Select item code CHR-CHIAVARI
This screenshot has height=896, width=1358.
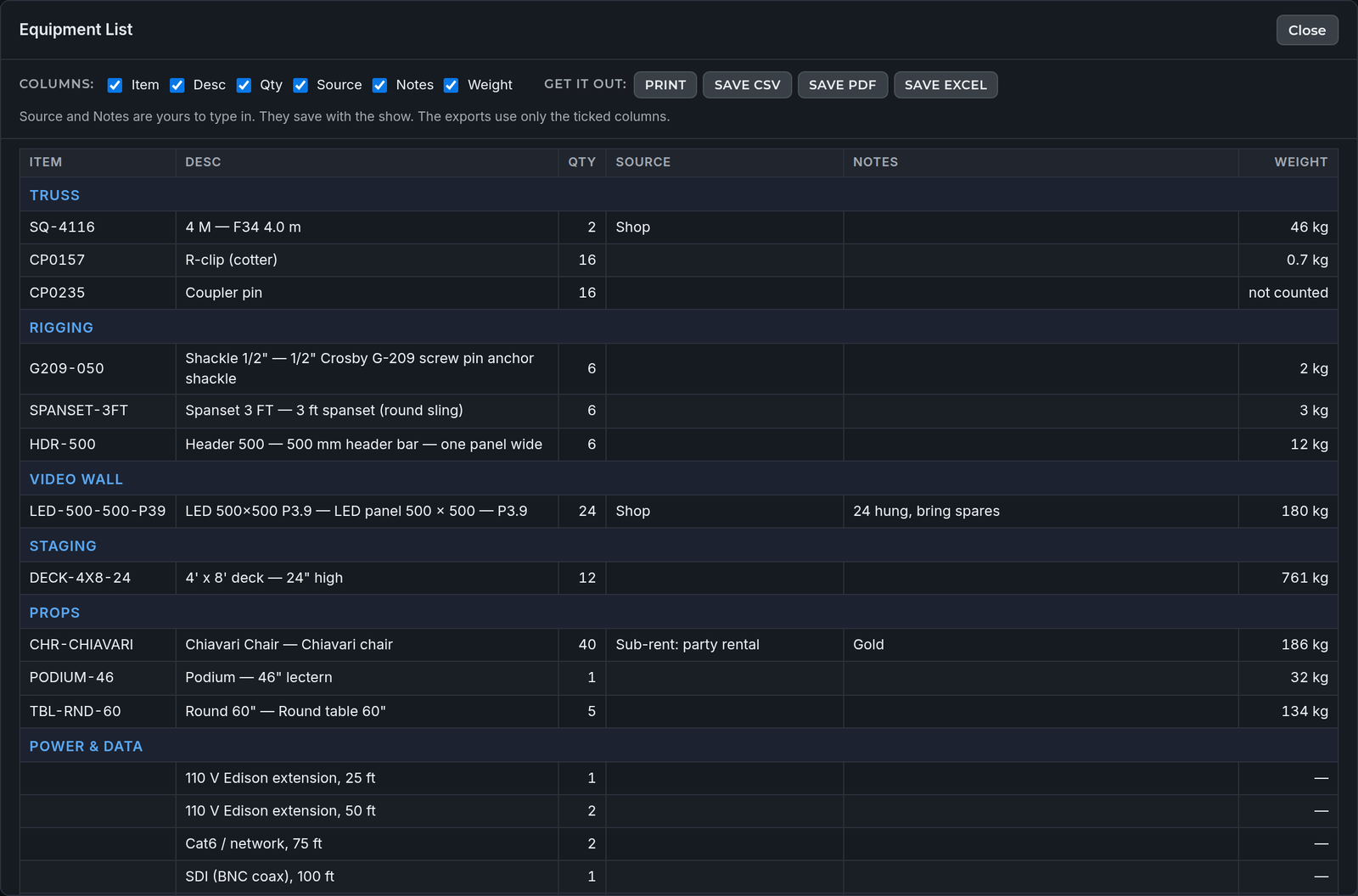(81, 645)
